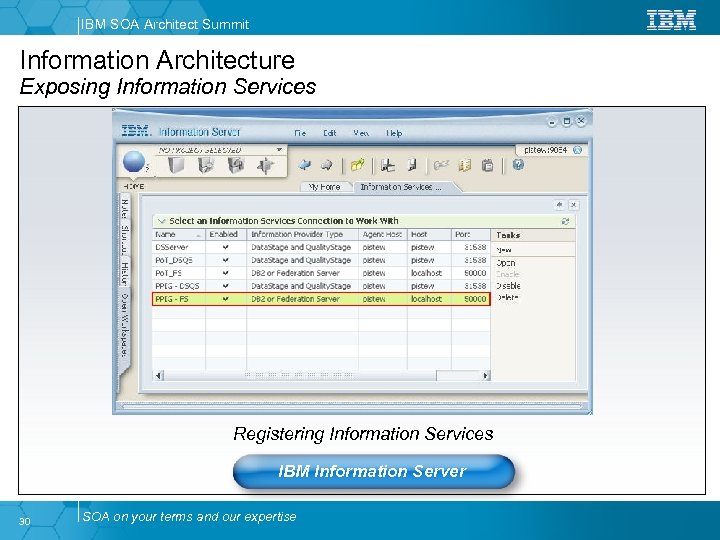This screenshot has height=540, width=720.
Task: Click the Delete task link
Action: pos(507,297)
